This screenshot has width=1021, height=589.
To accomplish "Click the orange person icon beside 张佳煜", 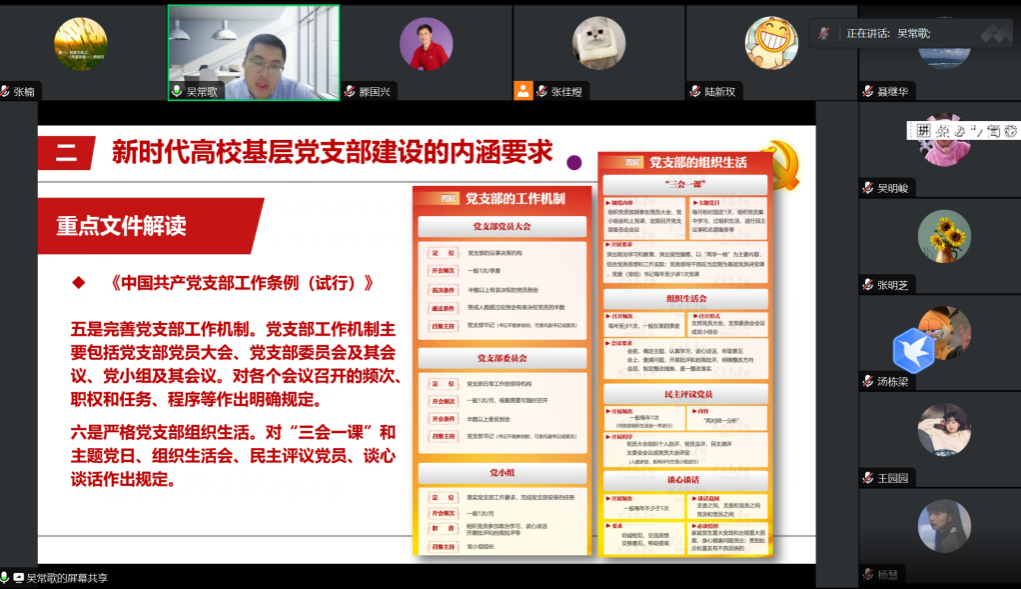I will 523,91.
